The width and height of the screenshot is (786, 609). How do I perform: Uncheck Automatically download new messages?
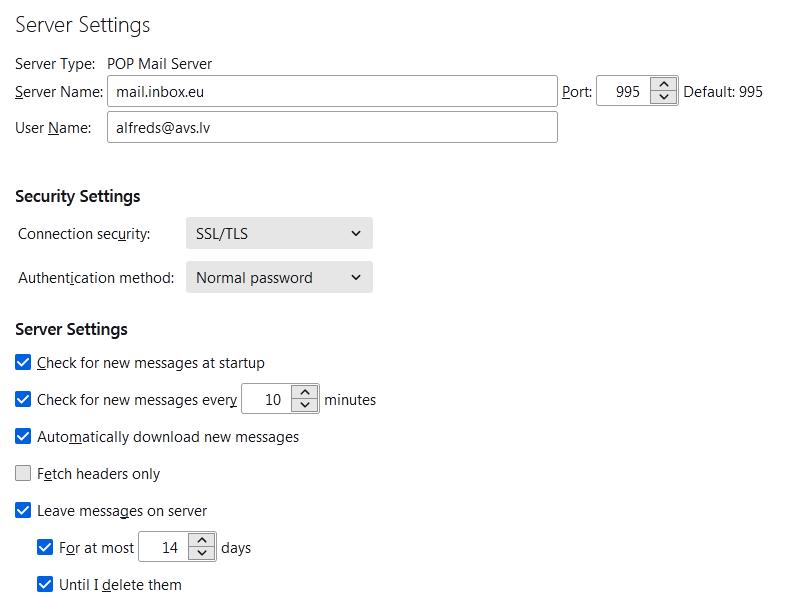click(24, 436)
